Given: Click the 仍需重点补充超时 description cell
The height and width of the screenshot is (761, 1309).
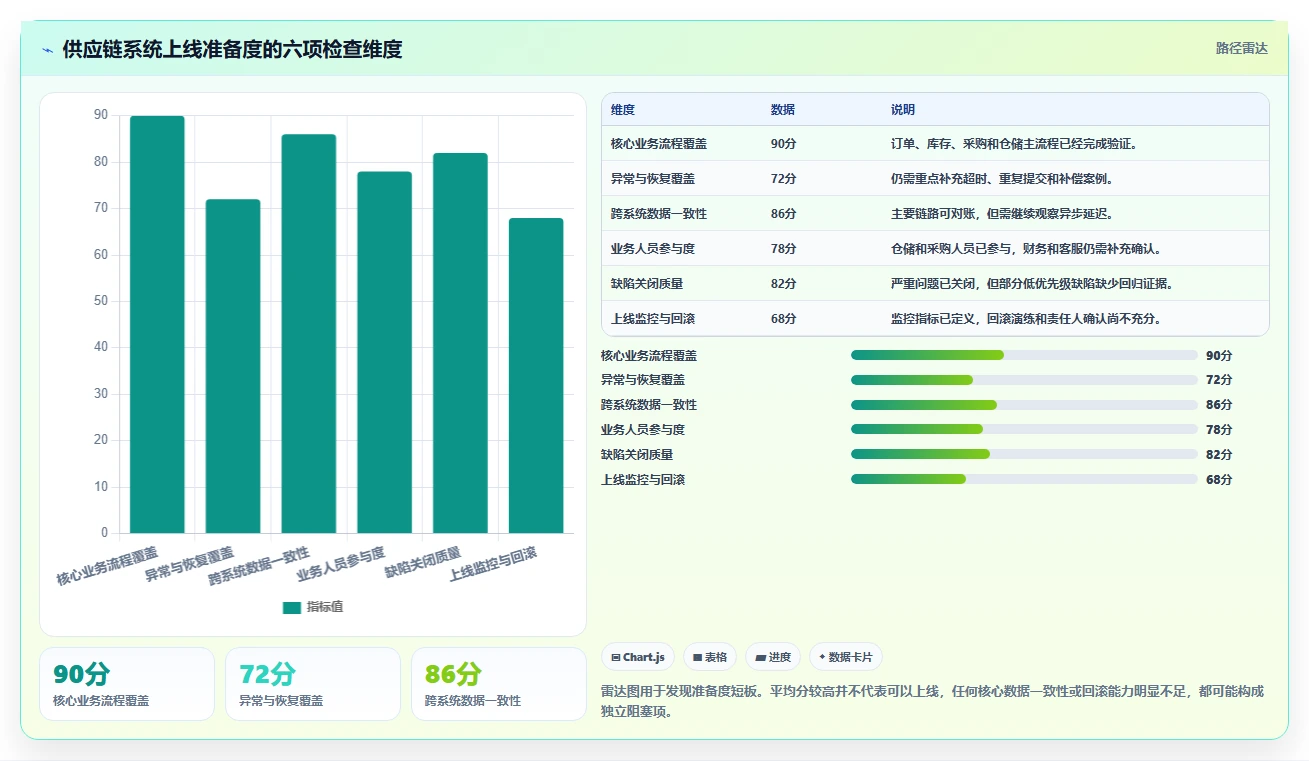Looking at the screenshot, I should [x=1002, y=179].
